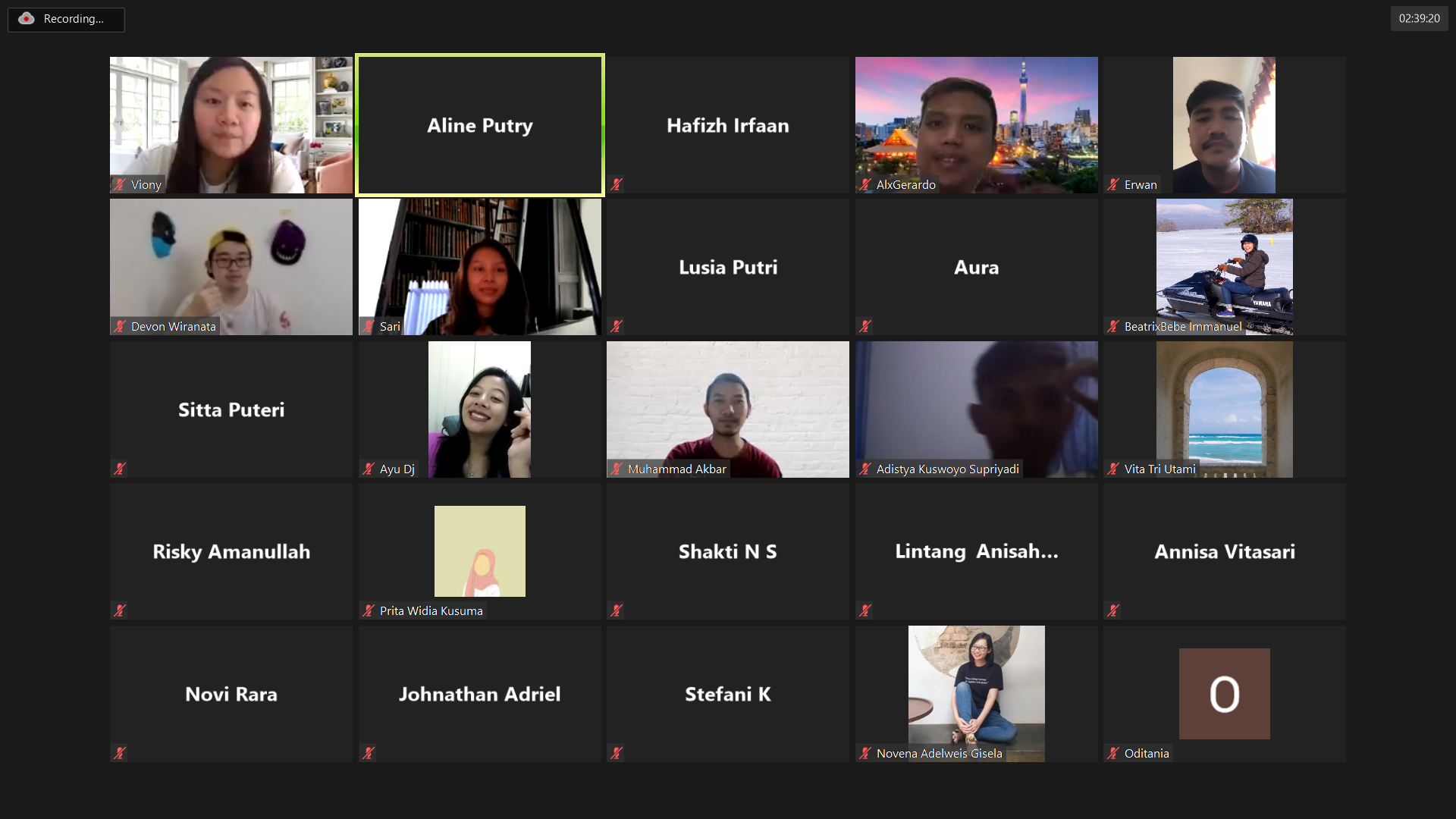The image size is (1456, 819).
Task: Click the Novi Rara name text
Action: (231, 694)
